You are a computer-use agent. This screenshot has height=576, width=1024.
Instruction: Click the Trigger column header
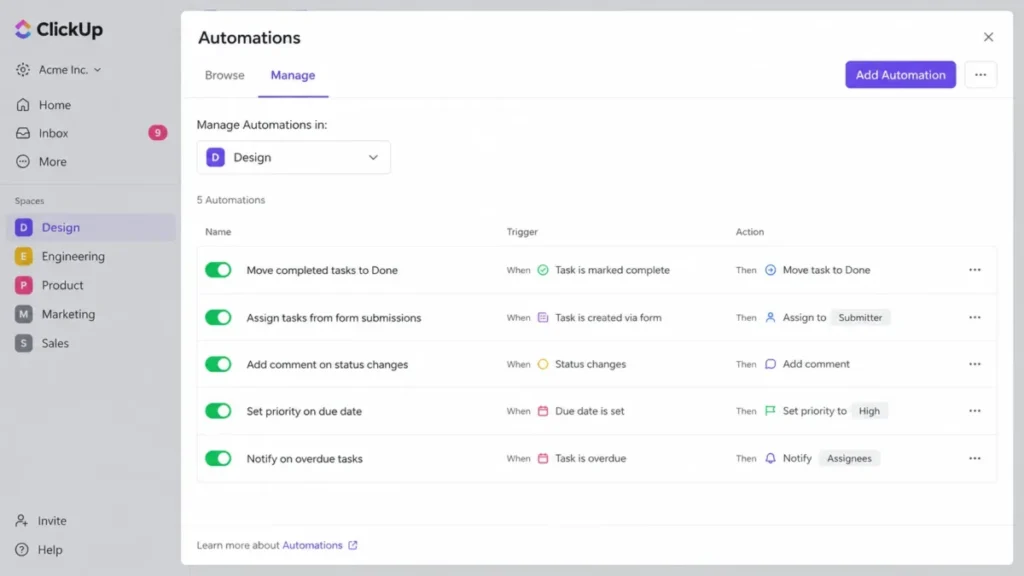pos(522,232)
